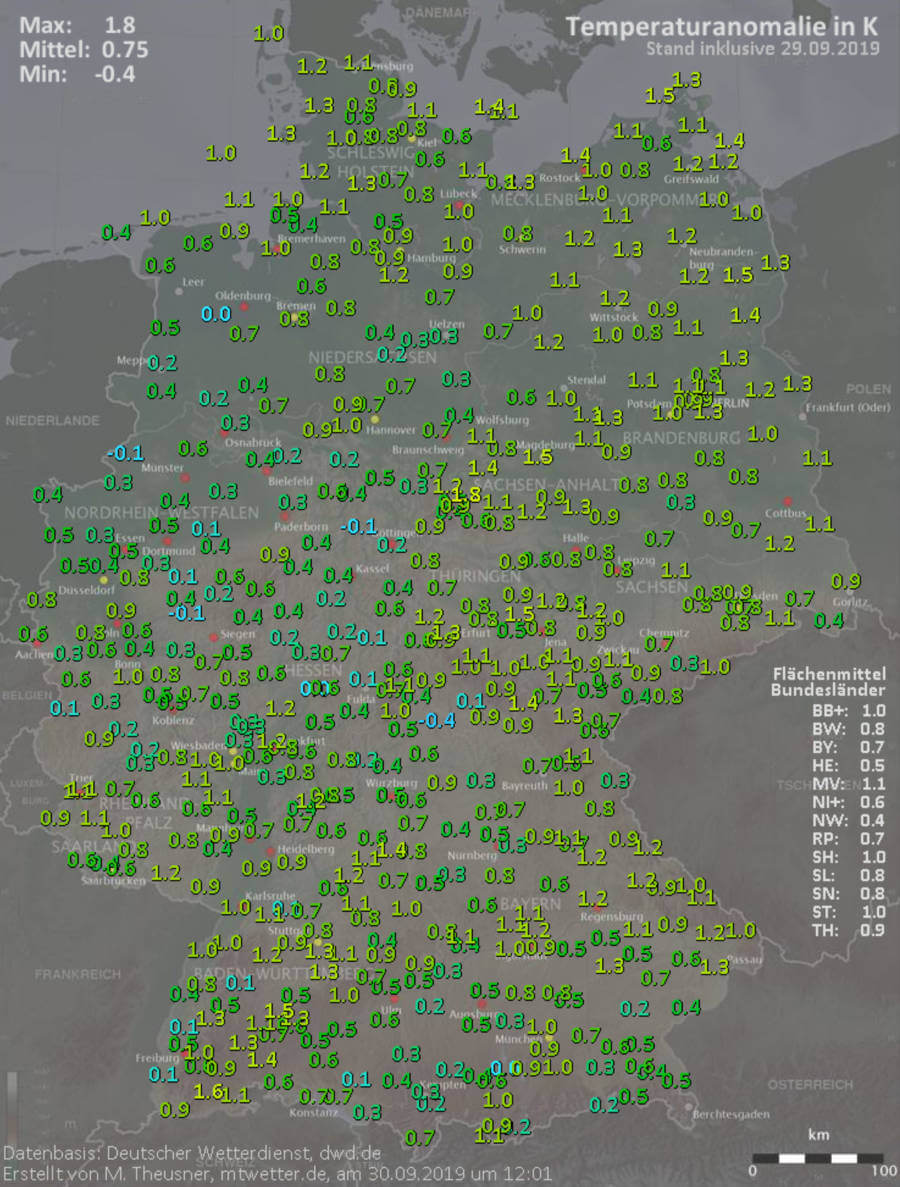The image size is (900, 1187).
Task: Click the 'BY: 0.7' legend row
Action: (x=848, y=747)
